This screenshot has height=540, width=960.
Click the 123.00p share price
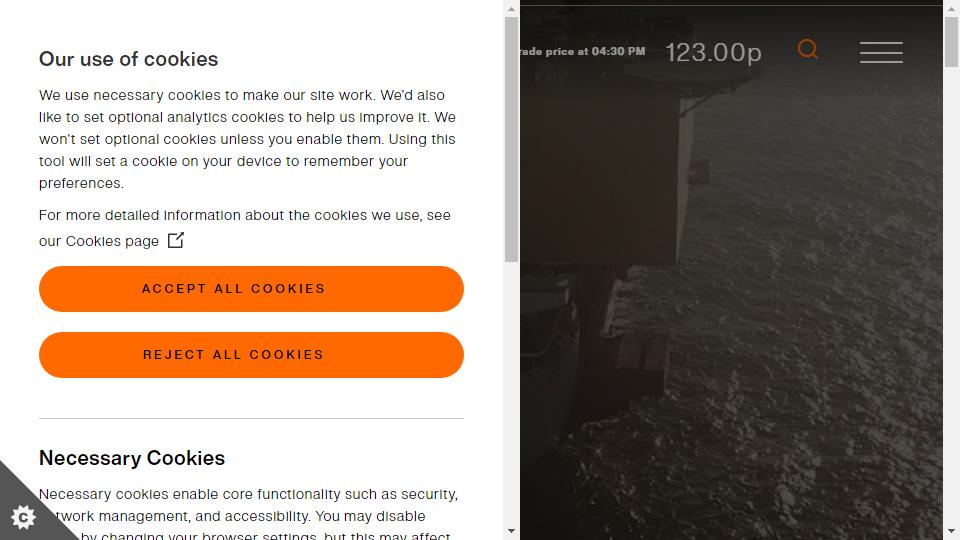pos(713,53)
